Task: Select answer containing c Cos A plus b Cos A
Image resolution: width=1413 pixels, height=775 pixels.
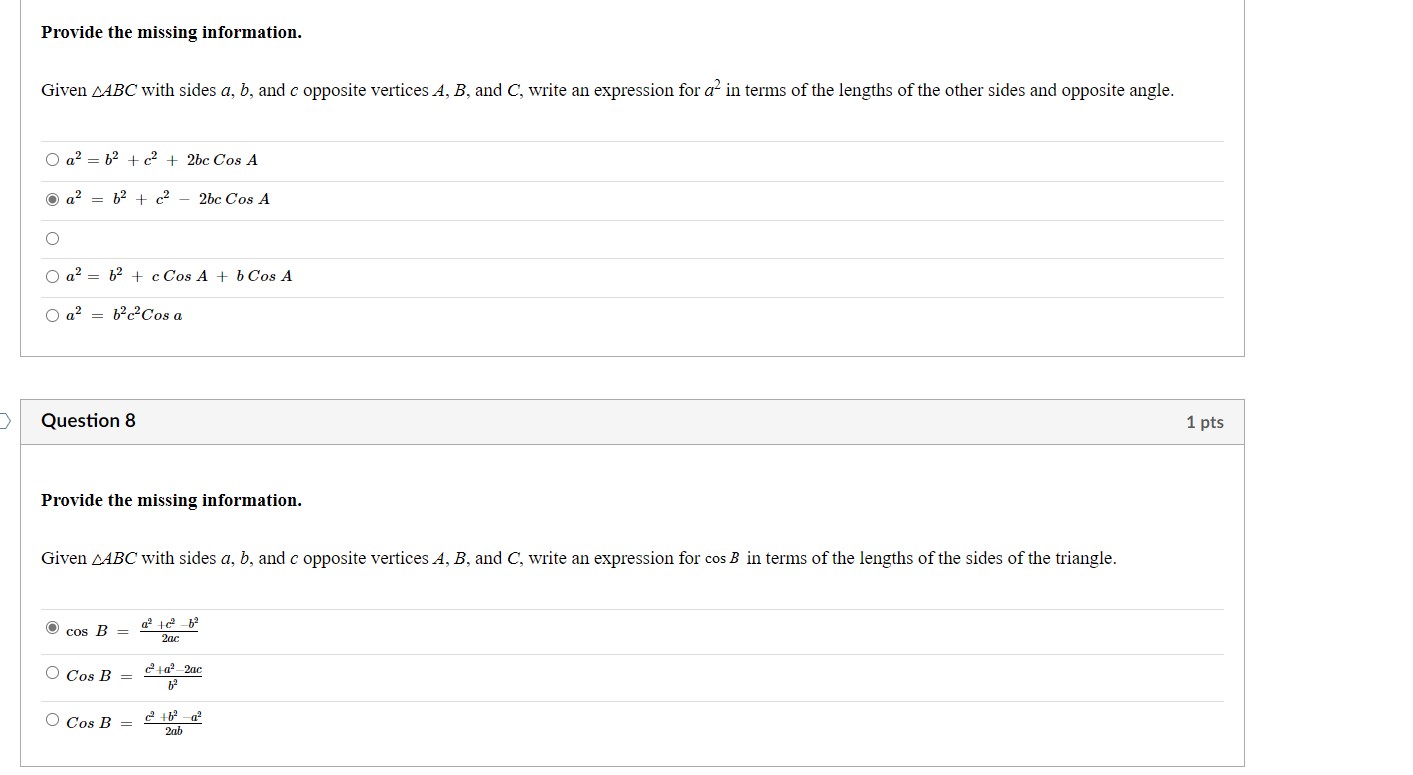Action: [51, 276]
